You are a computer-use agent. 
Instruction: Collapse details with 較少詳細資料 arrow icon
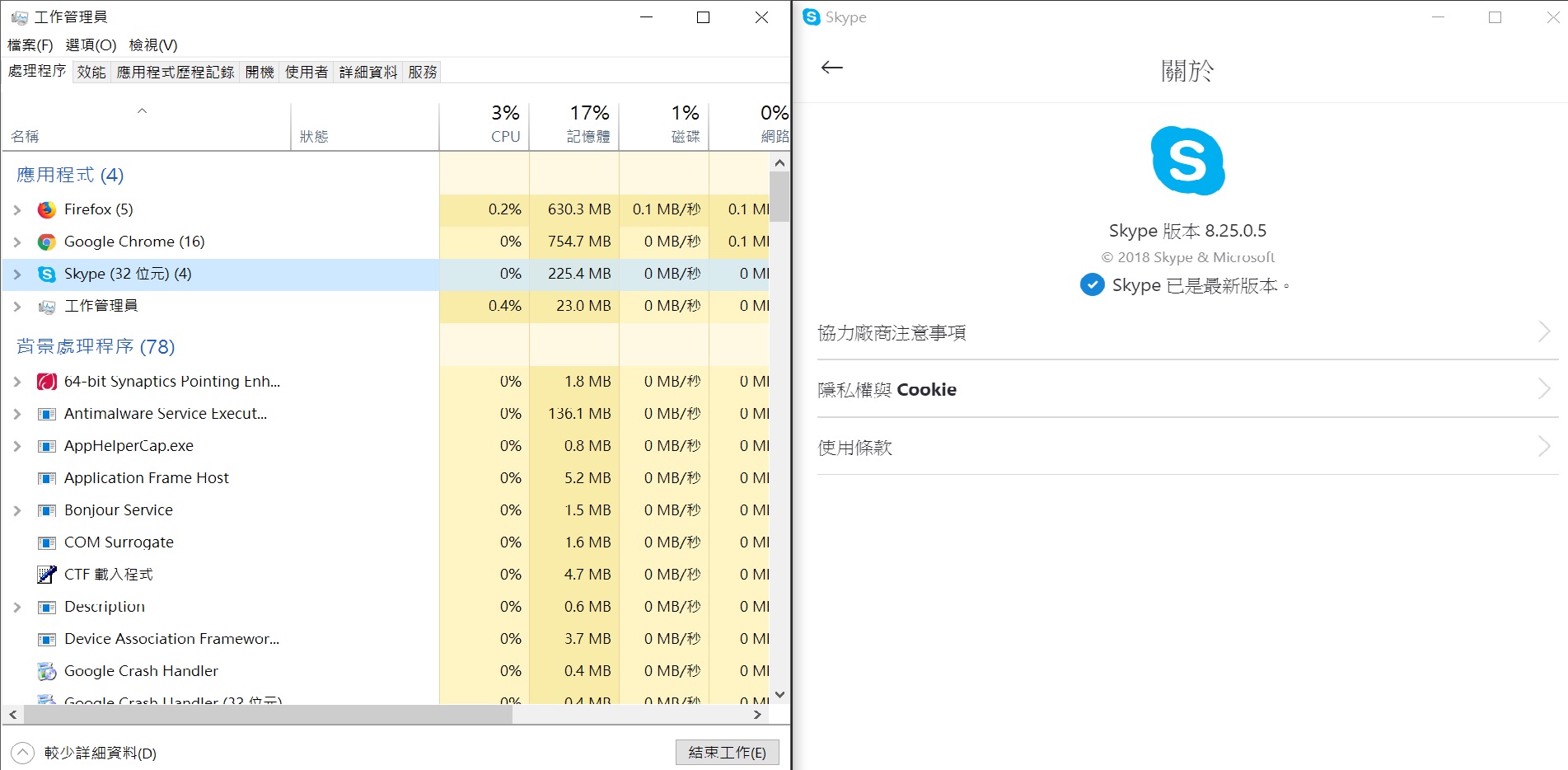click(x=23, y=753)
